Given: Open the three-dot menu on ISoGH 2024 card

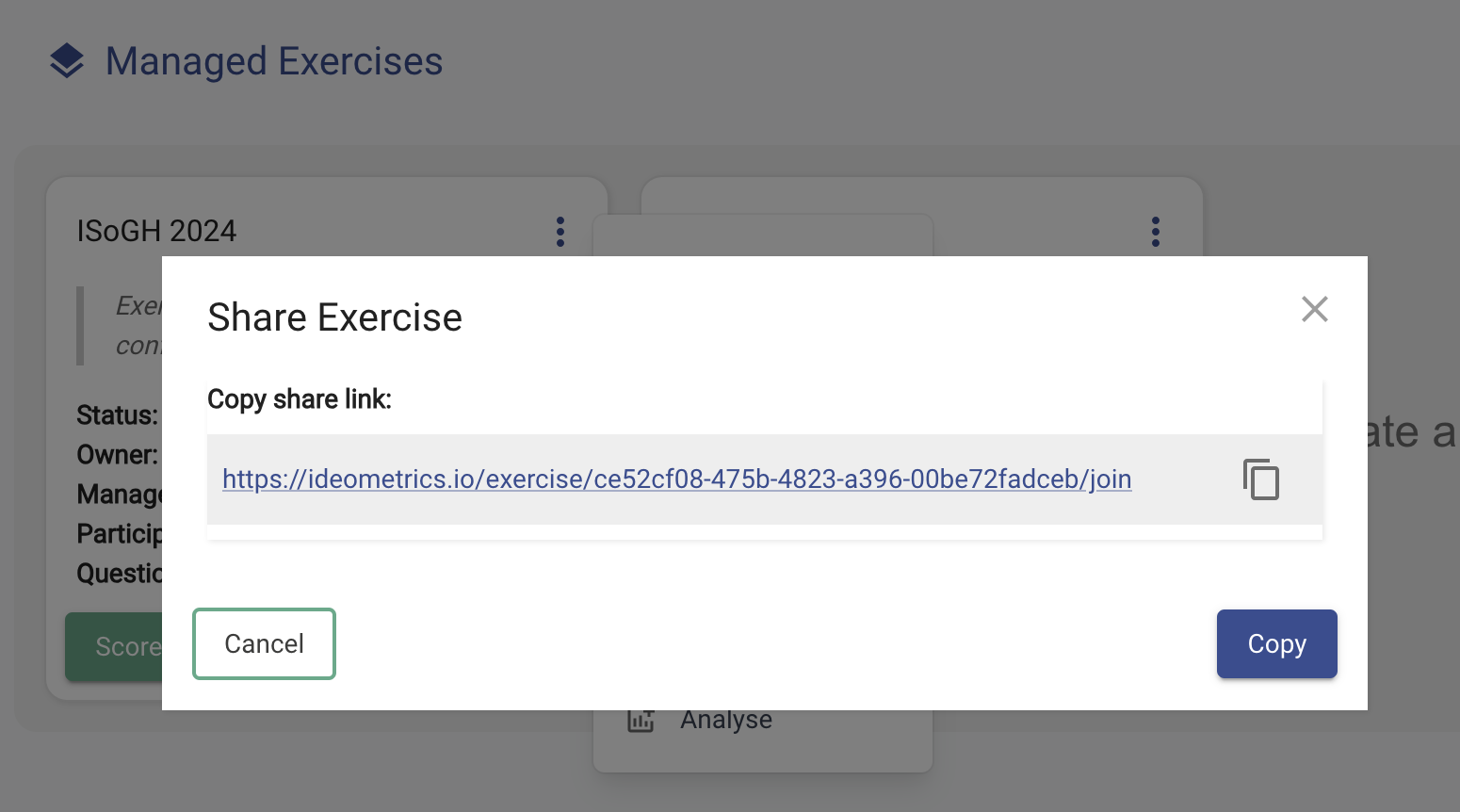Looking at the screenshot, I should (x=560, y=232).
